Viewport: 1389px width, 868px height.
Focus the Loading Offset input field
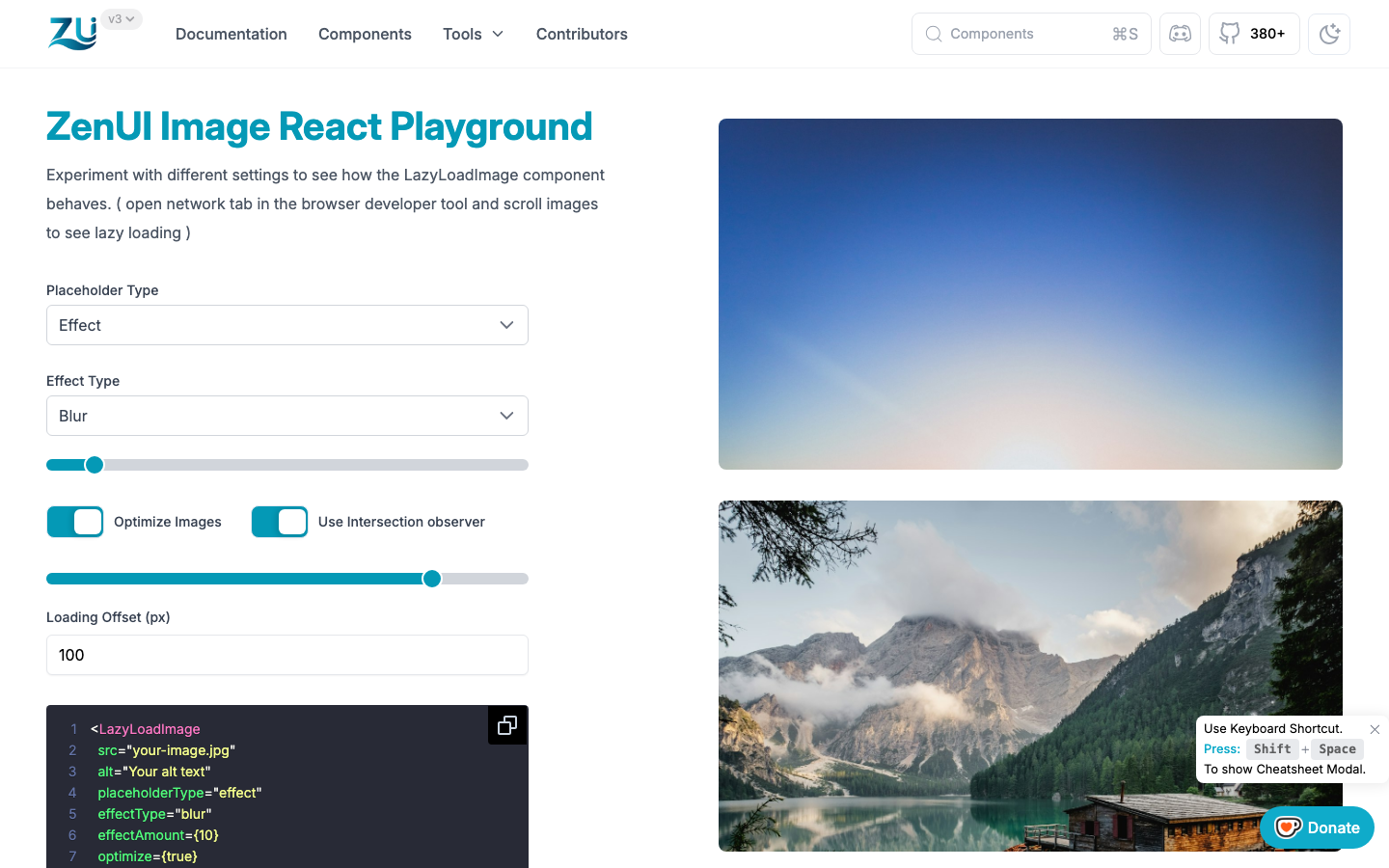click(287, 655)
